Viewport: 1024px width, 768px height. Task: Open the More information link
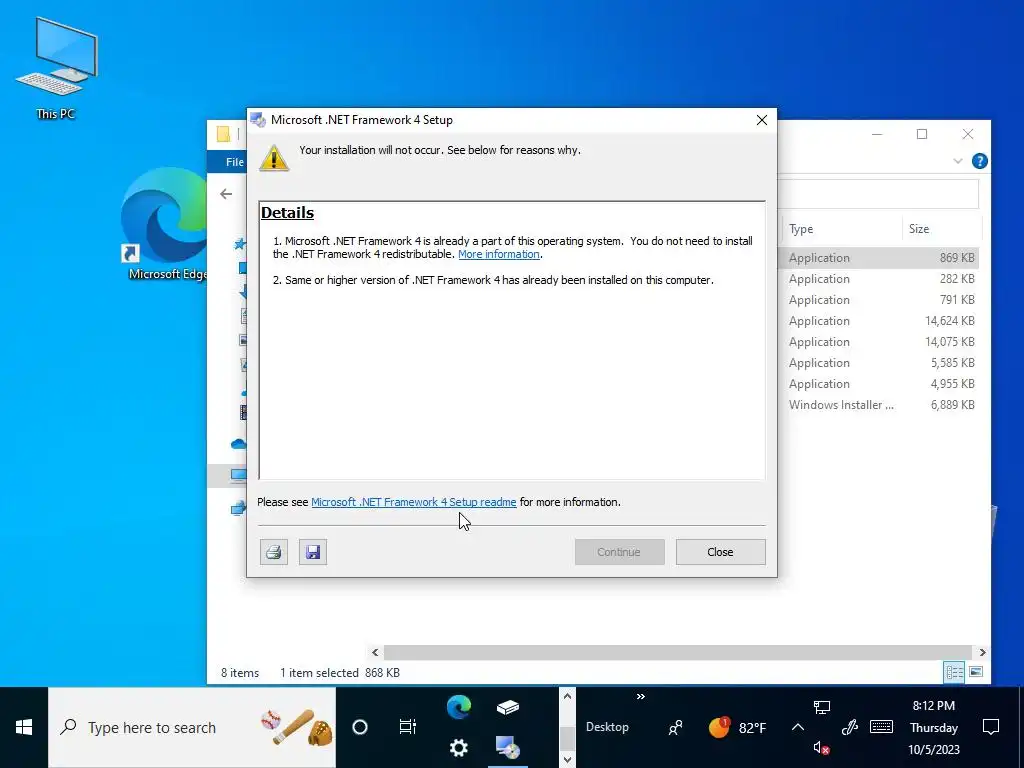point(499,254)
